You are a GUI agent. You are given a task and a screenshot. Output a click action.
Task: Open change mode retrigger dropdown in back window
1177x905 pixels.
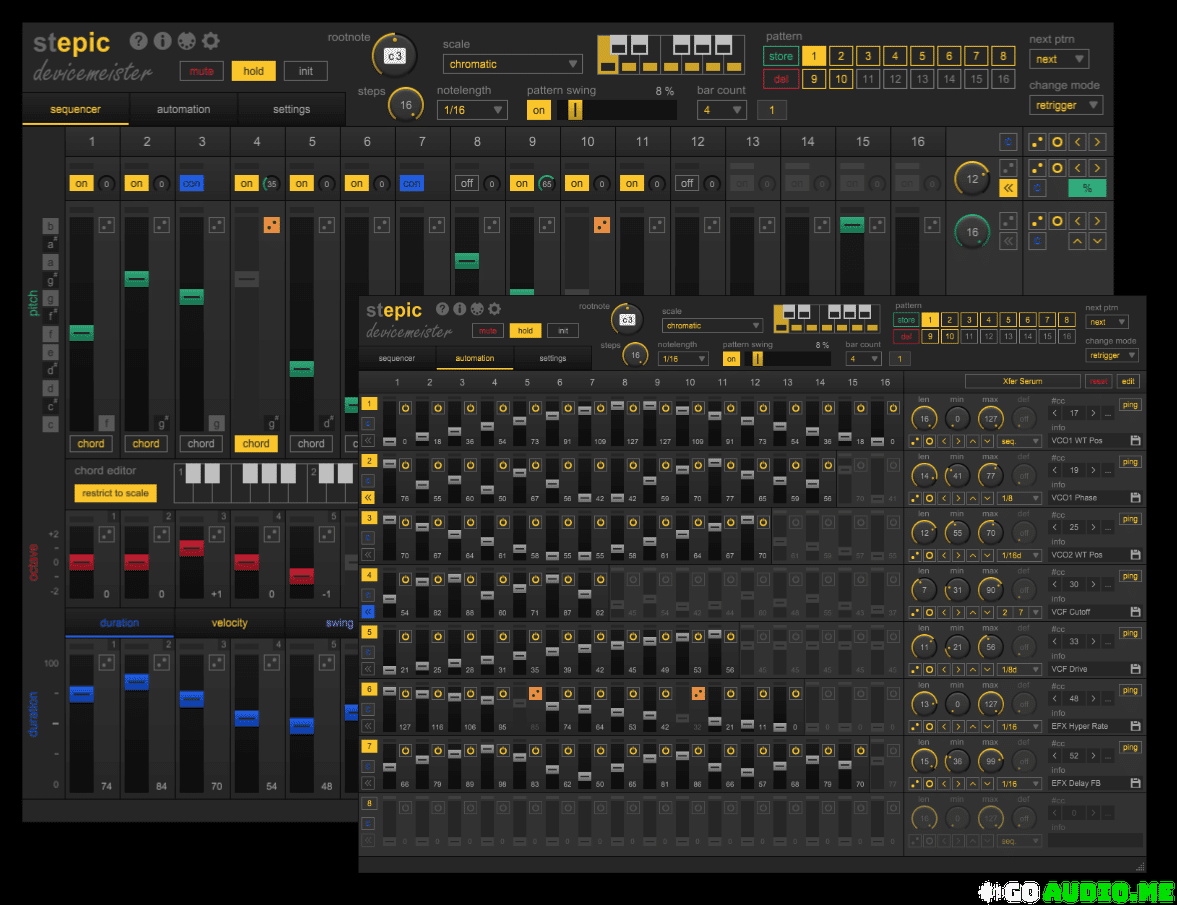tap(1065, 106)
